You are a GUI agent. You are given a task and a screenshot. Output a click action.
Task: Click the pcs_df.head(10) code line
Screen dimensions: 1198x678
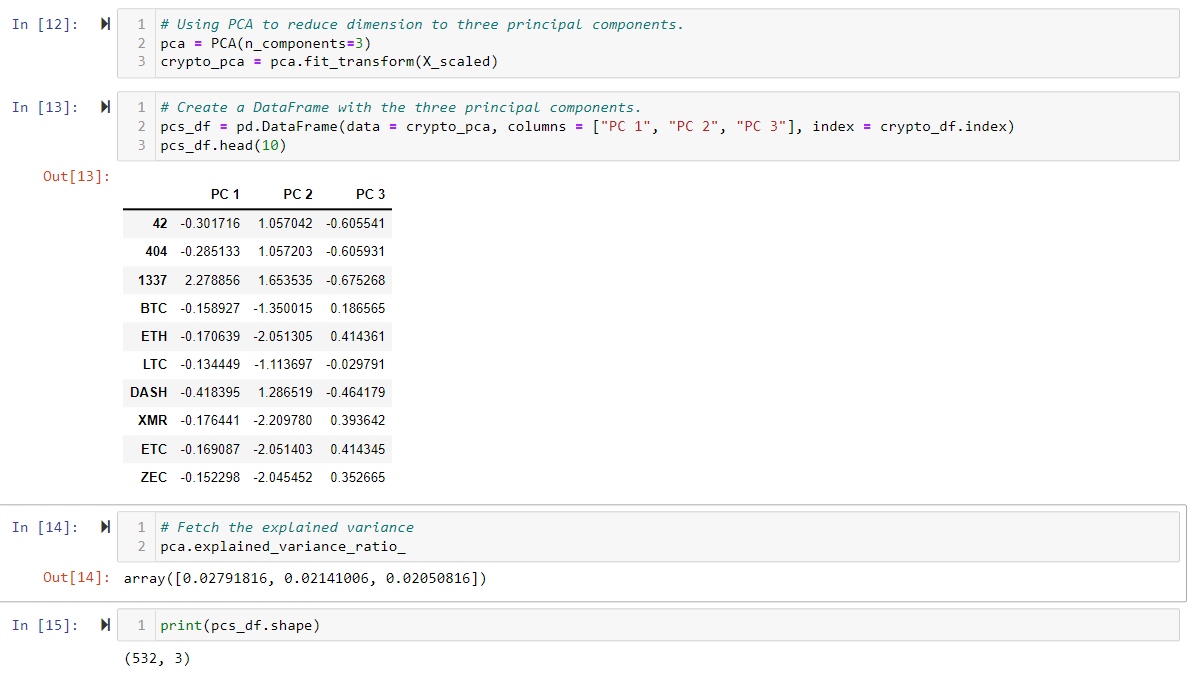pyautogui.click(x=223, y=145)
